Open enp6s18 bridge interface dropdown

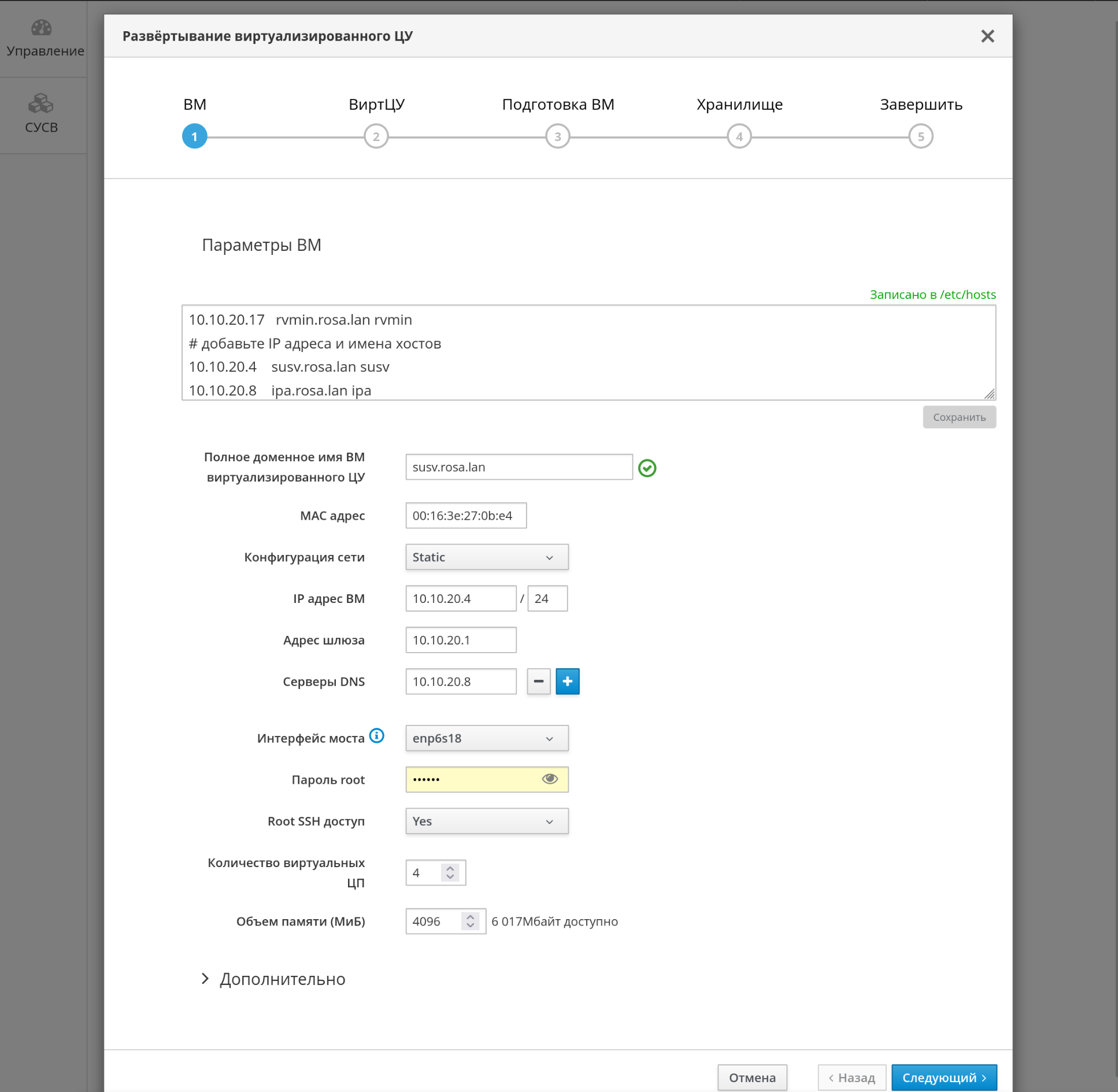pos(487,738)
